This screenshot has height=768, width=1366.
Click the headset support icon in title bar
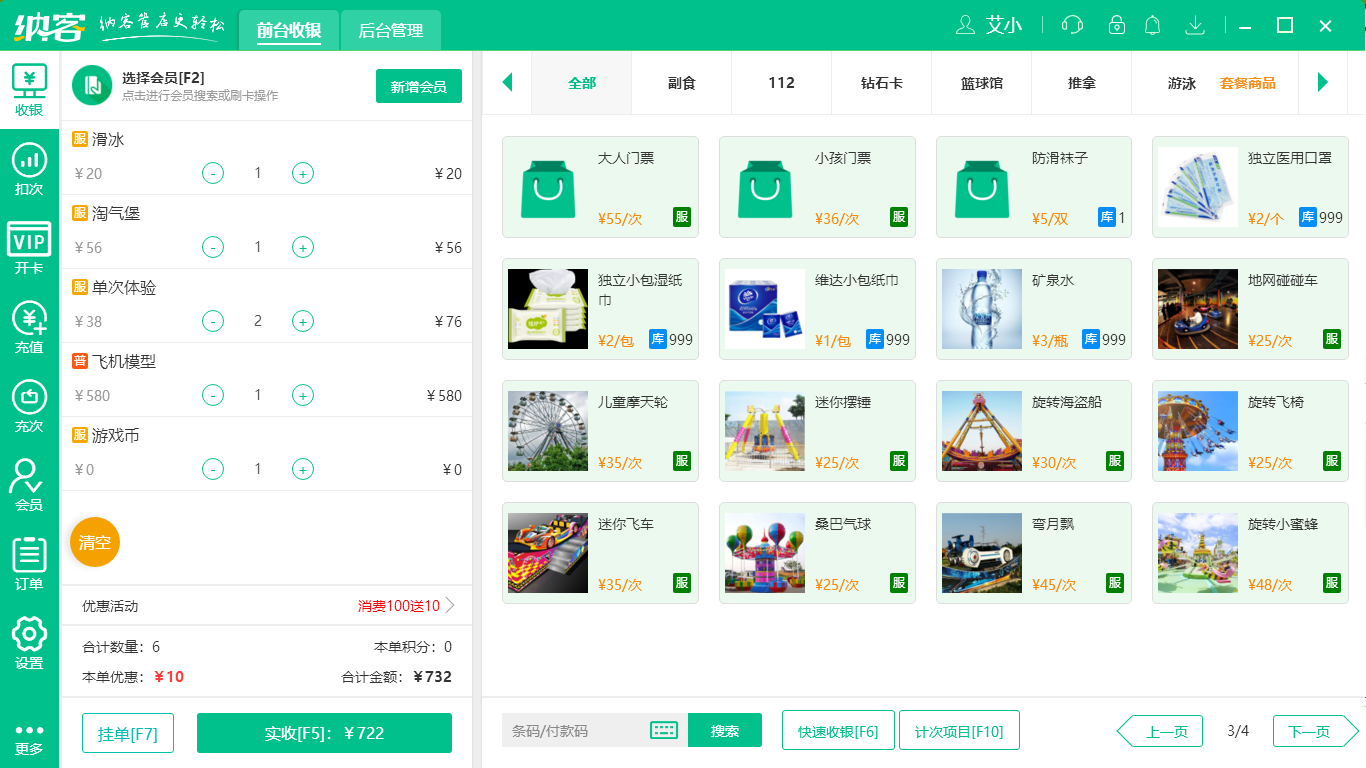(1071, 25)
